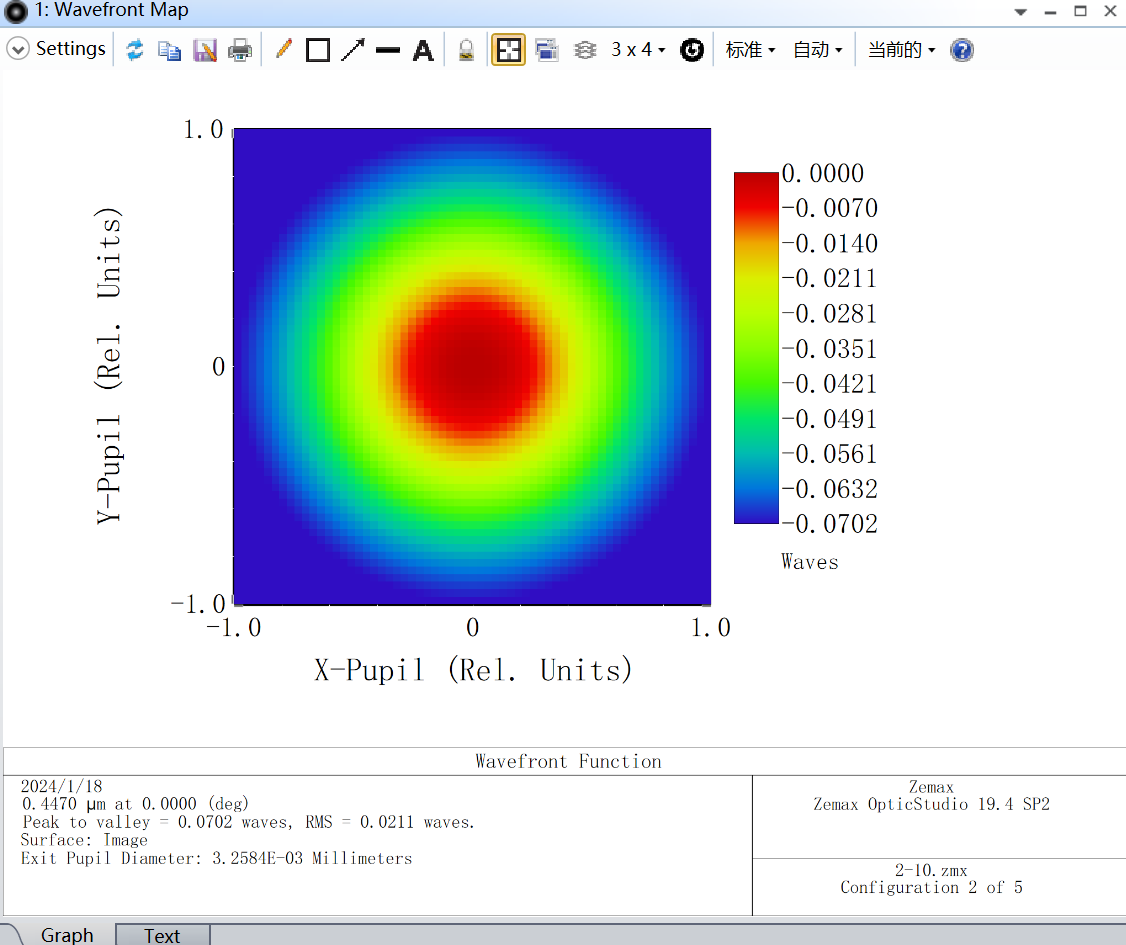Open the window title dropdown arrow
1126x945 pixels.
point(1020,11)
